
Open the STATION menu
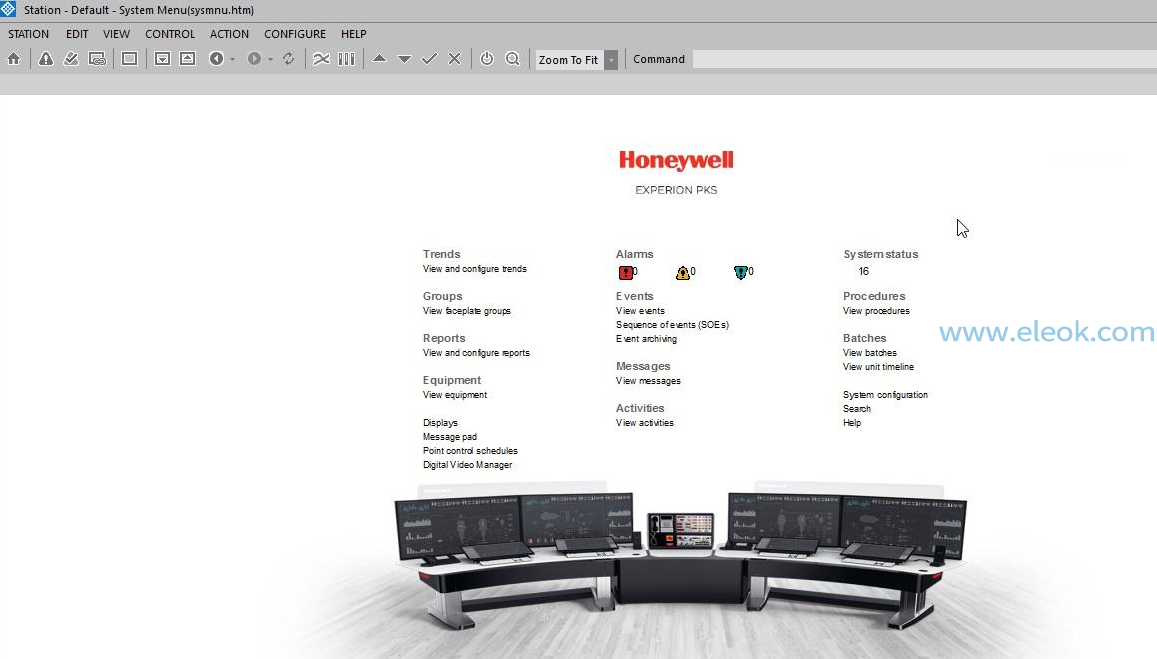tap(29, 34)
